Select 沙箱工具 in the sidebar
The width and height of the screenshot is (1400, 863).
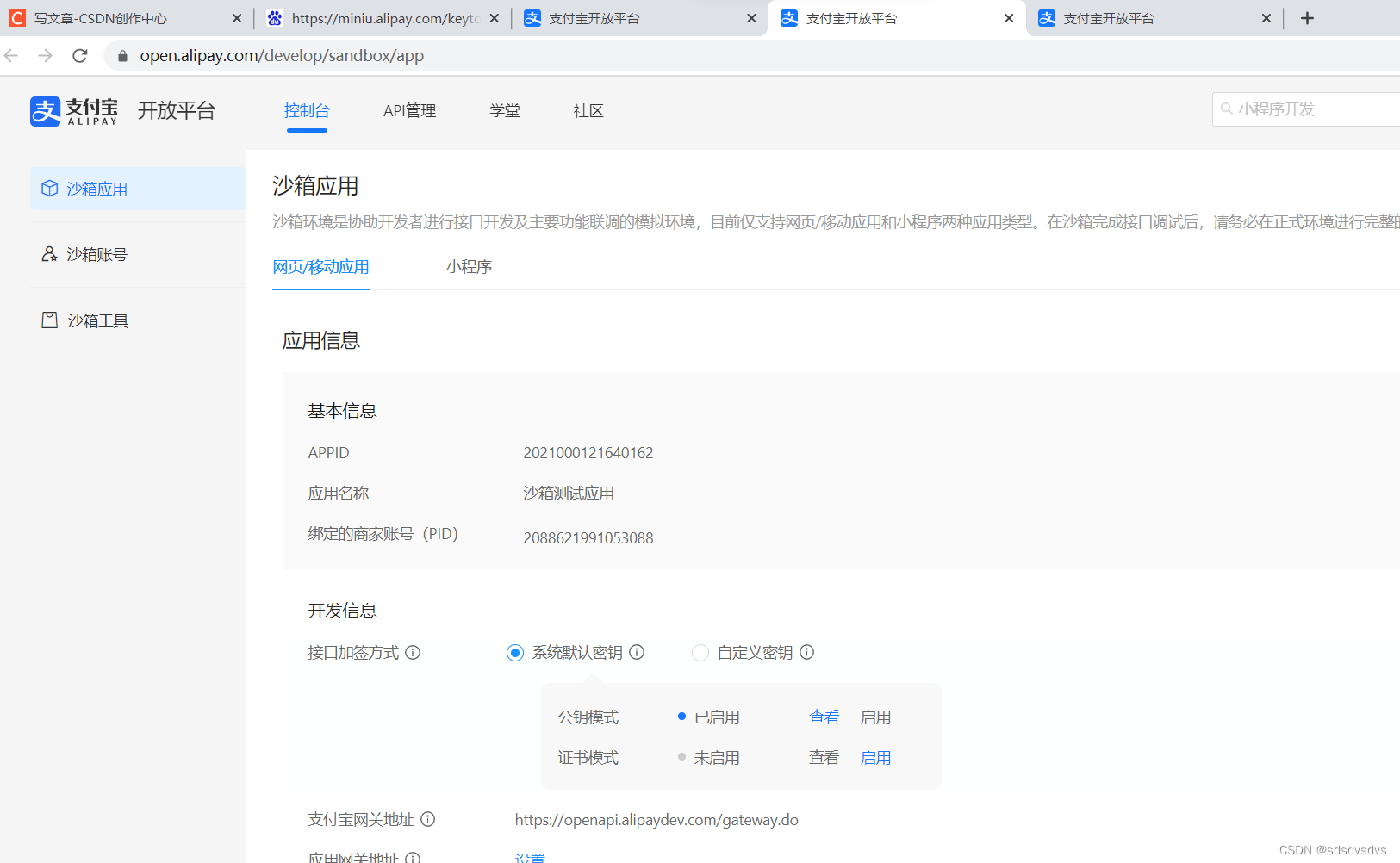138,320
